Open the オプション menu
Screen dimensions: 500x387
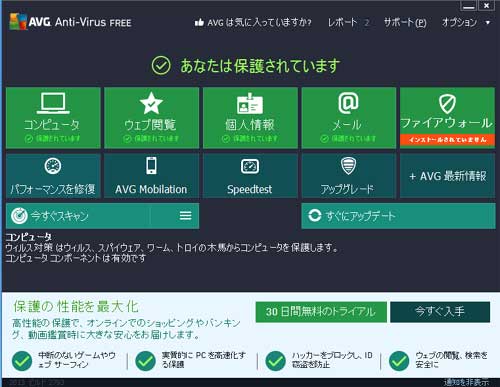(x=459, y=22)
